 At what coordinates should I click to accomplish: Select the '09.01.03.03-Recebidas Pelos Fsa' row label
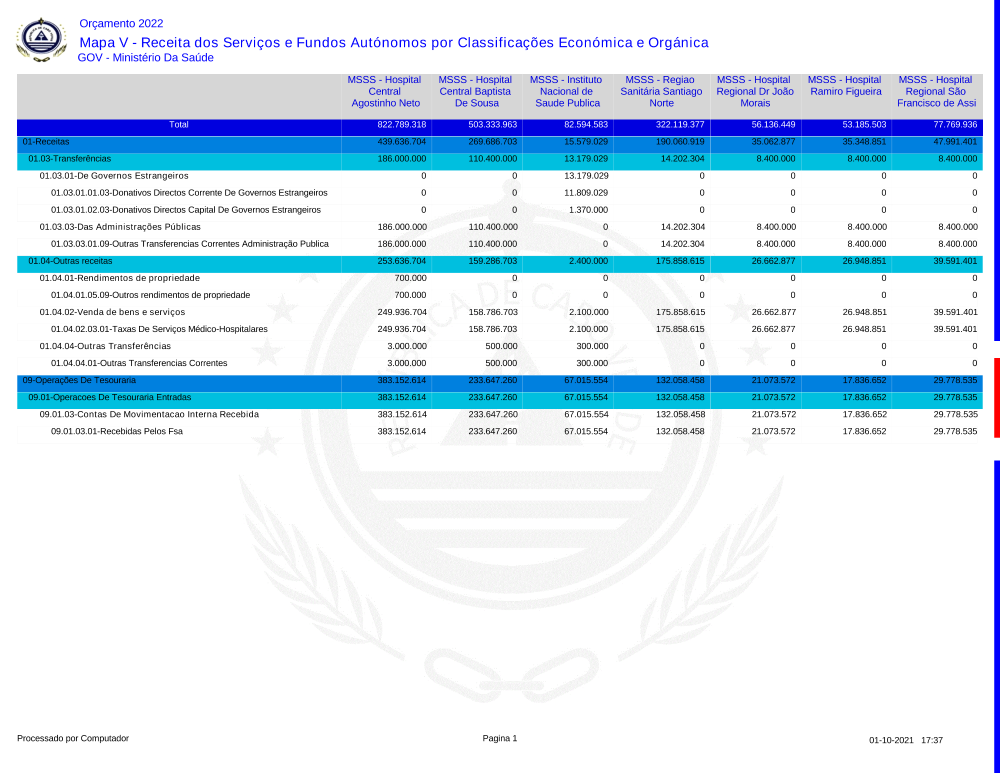pos(116,431)
